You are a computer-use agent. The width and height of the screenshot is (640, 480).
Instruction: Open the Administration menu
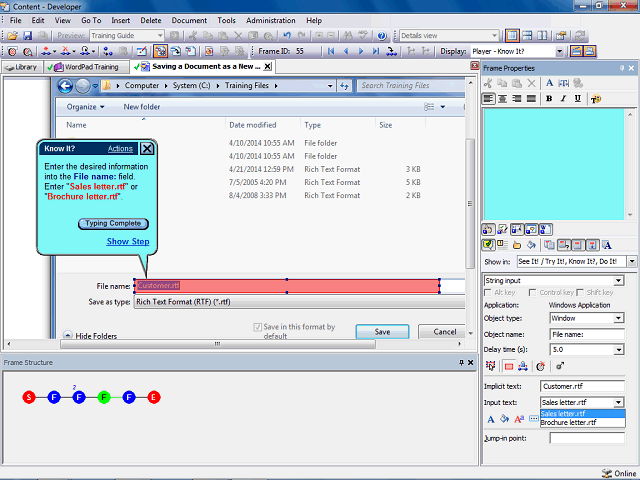click(x=271, y=20)
